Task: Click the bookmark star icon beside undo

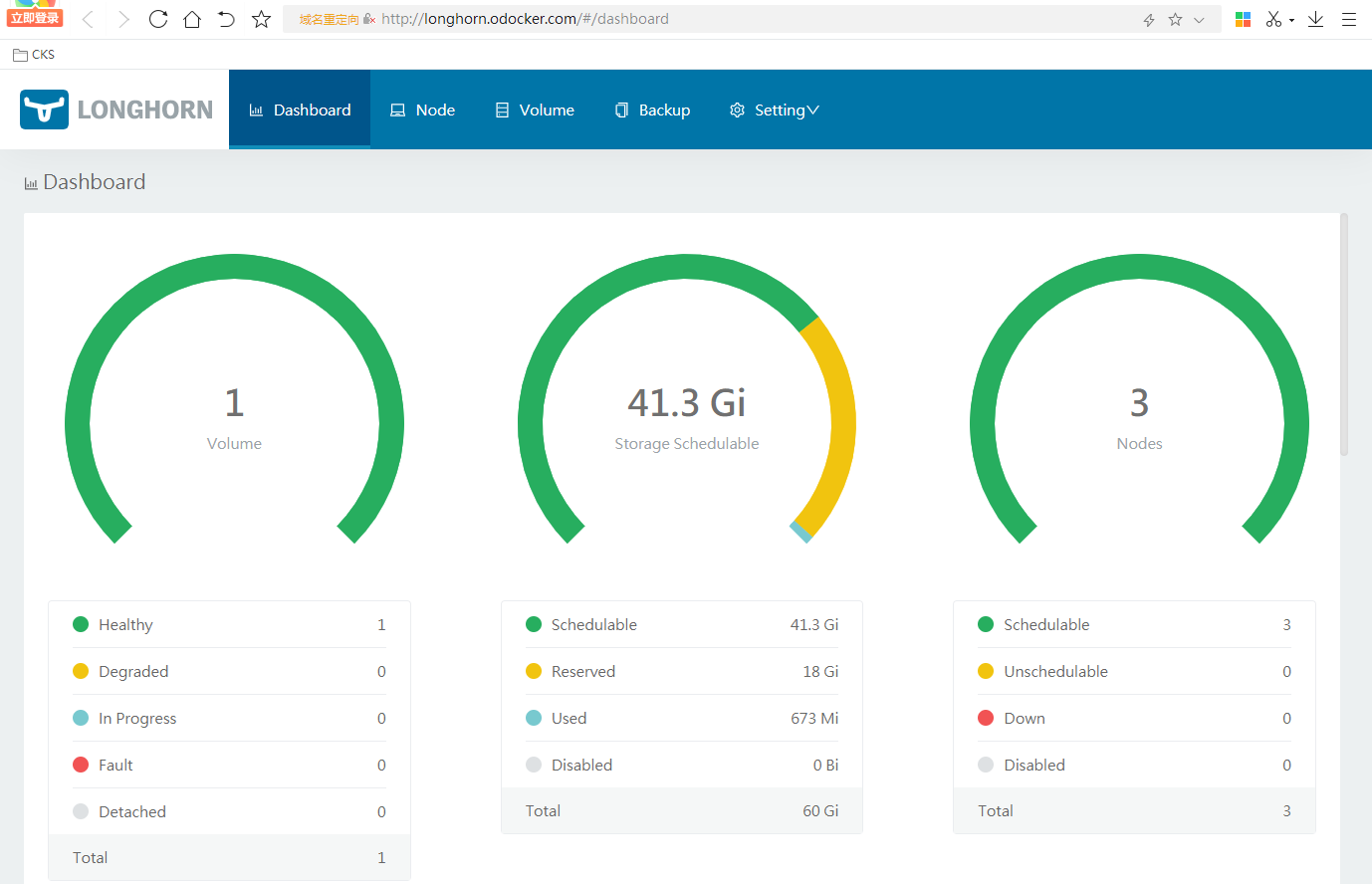Action: click(x=261, y=19)
